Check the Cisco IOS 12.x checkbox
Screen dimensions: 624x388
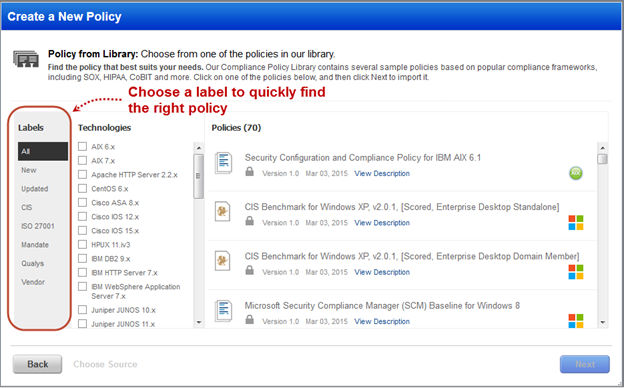click(x=82, y=216)
